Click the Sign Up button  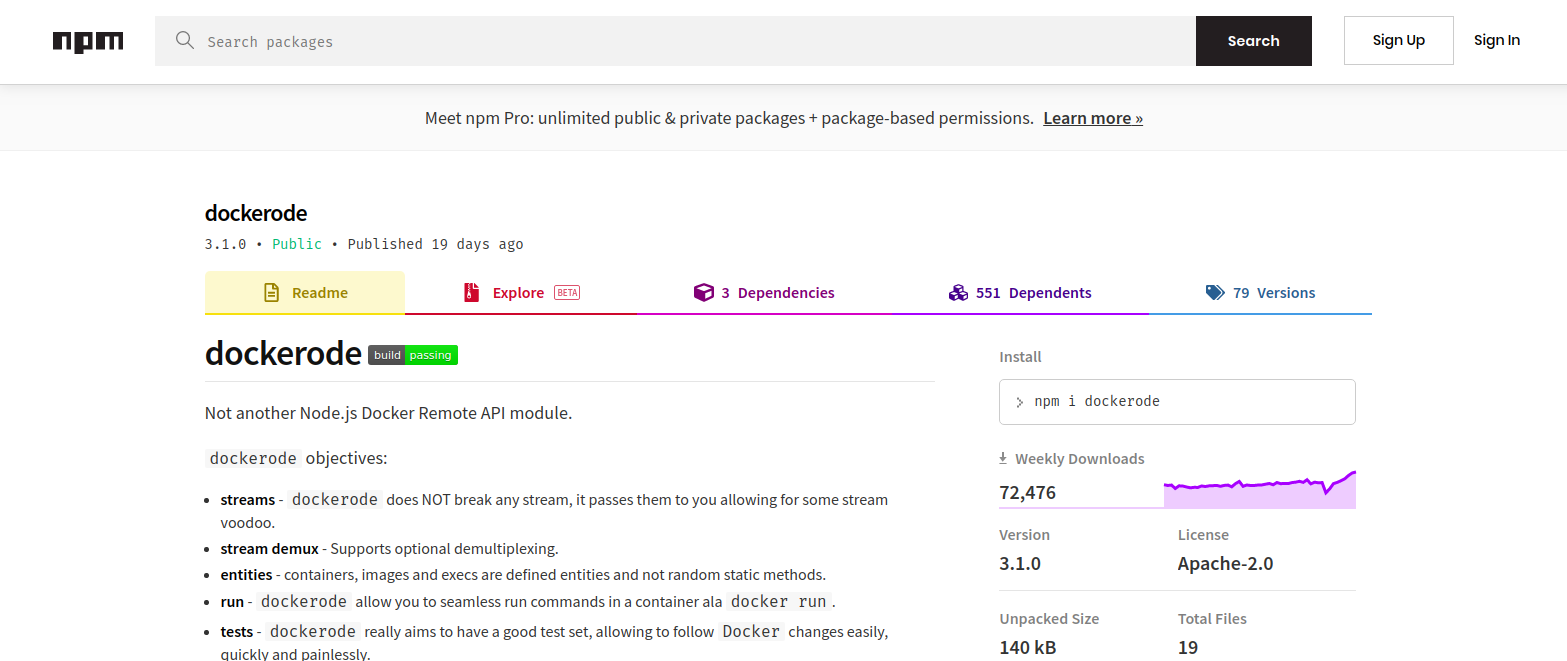coord(1398,41)
